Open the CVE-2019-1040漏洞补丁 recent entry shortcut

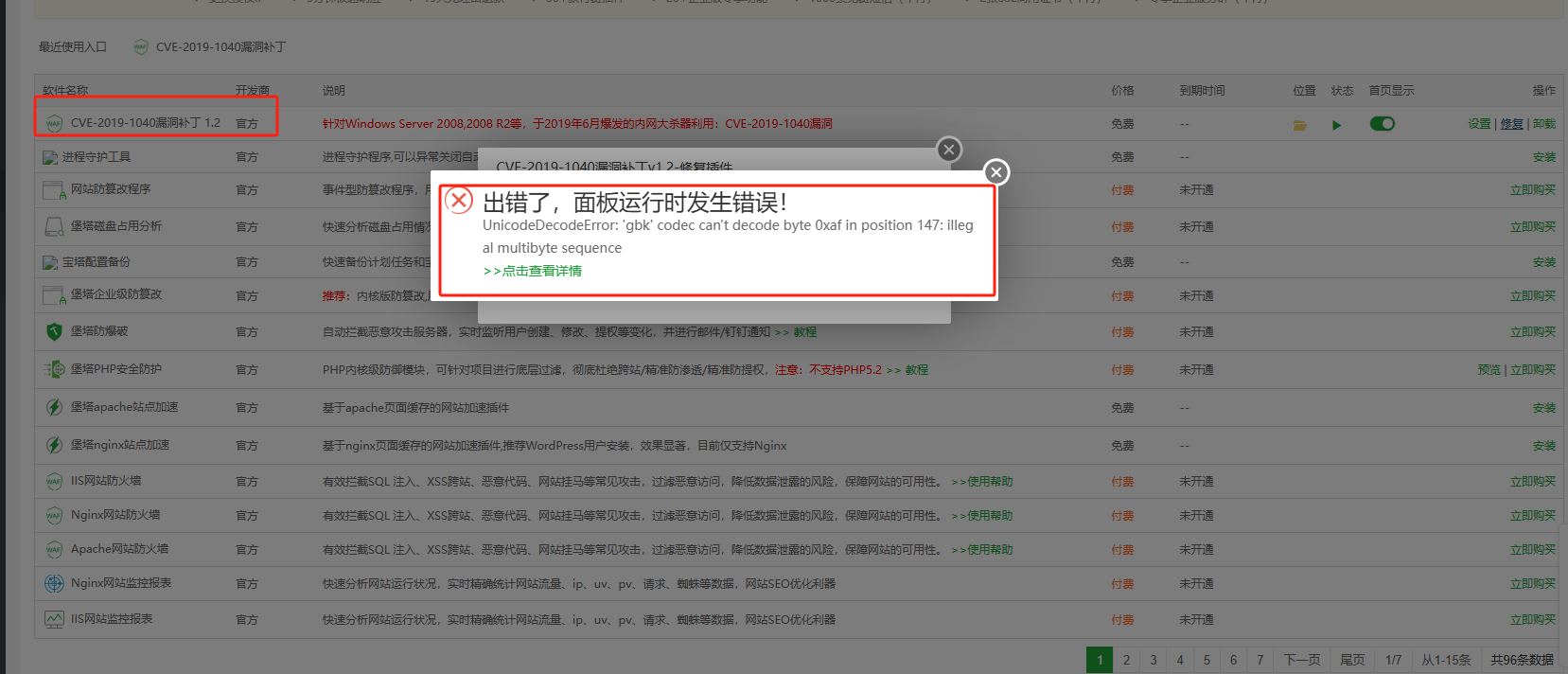(x=220, y=46)
